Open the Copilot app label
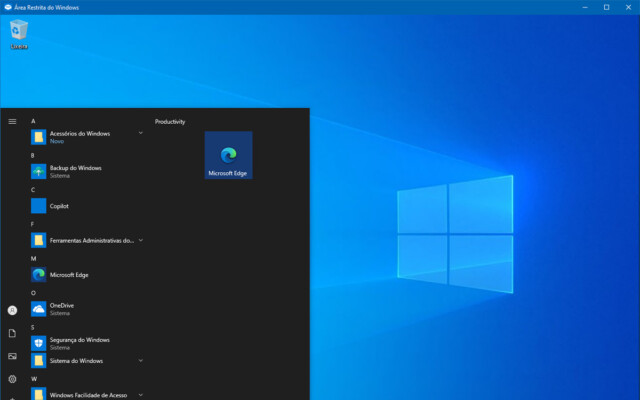Image resolution: width=640 pixels, height=400 pixels. pyautogui.click(x=59, y=206)
